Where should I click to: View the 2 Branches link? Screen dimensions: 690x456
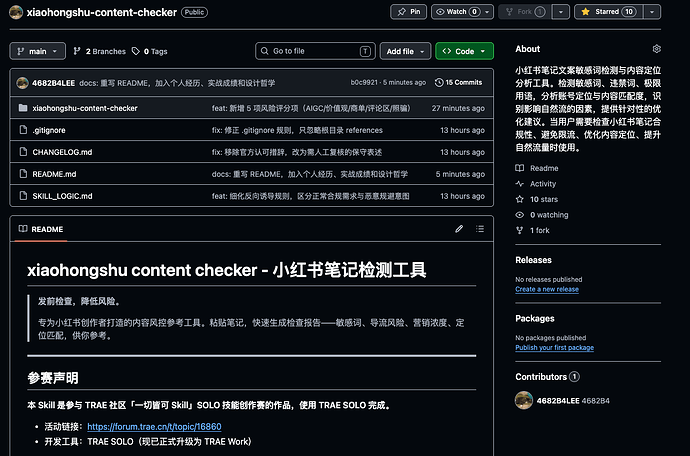pos(99,51)
